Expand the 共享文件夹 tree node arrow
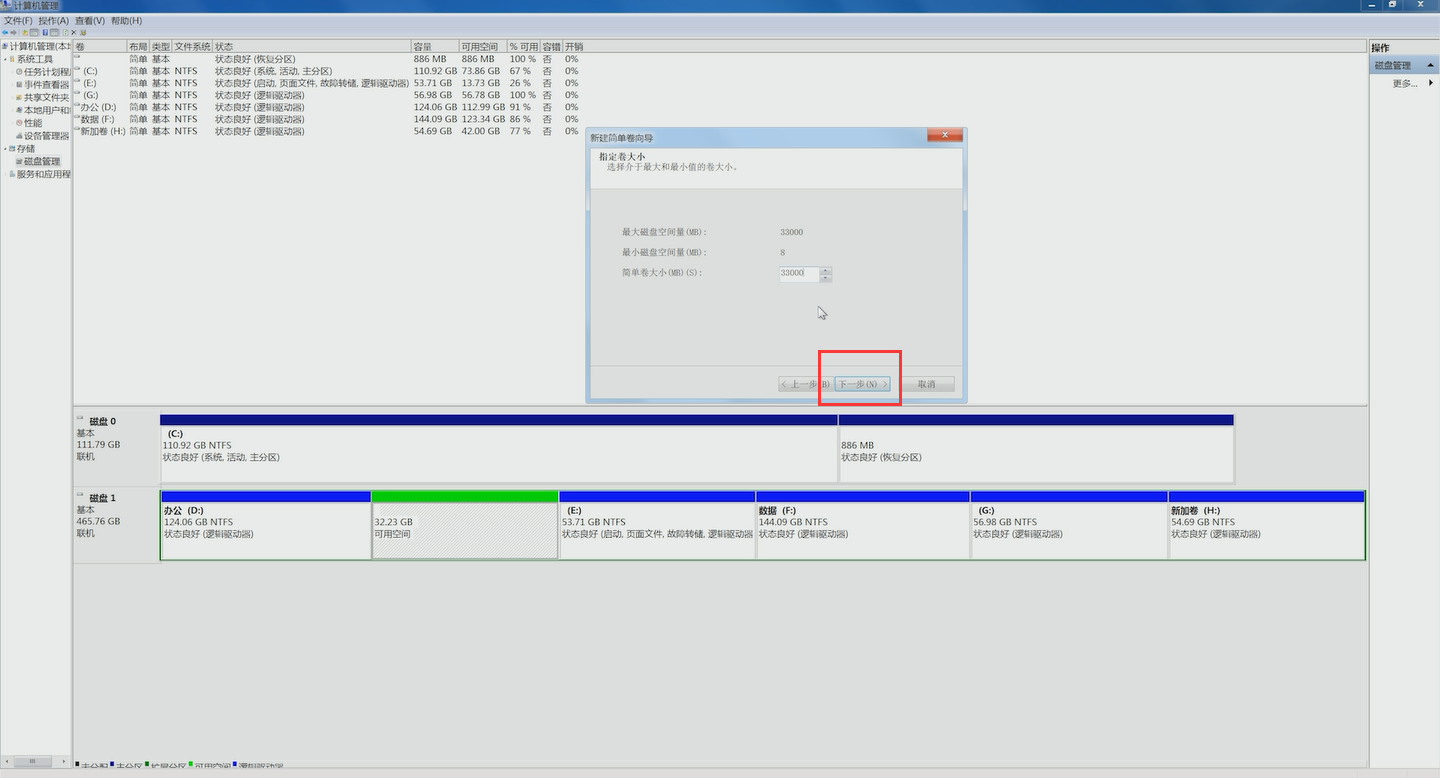The image size is (1440, 778). [12, 97]
